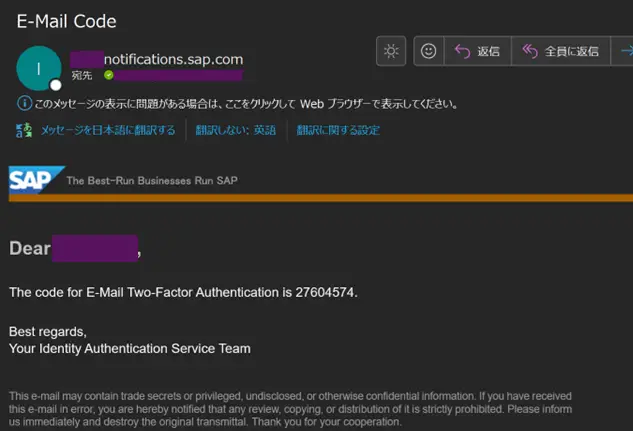Click the translate language icon

point(24,130)
